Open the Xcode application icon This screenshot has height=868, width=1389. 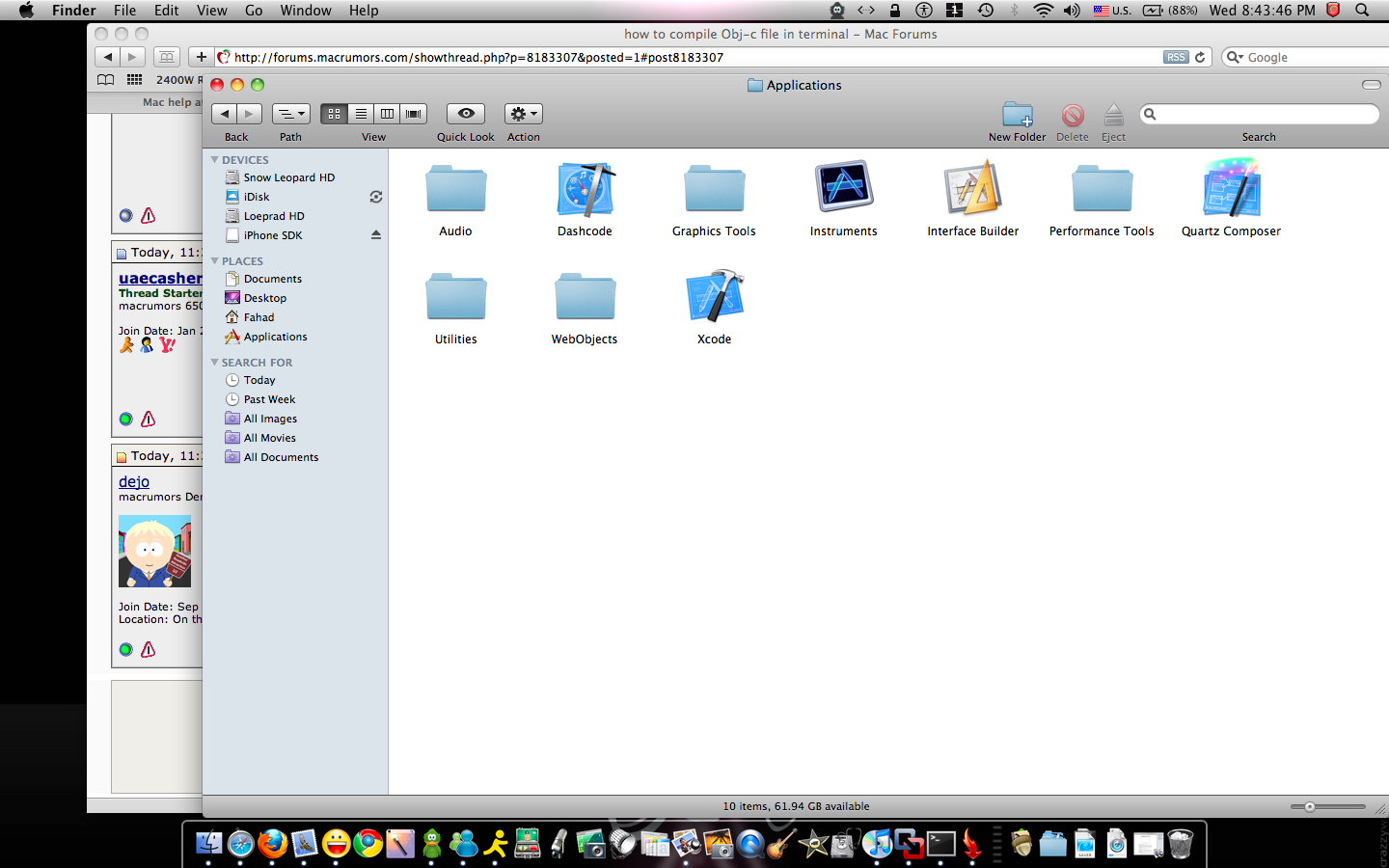tap(714, 297)
